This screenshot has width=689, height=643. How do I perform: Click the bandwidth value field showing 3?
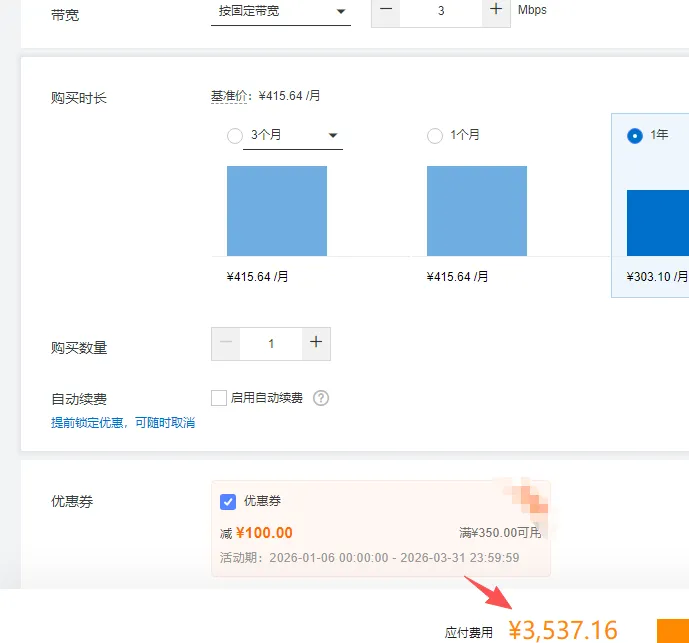tap(441, 12)
